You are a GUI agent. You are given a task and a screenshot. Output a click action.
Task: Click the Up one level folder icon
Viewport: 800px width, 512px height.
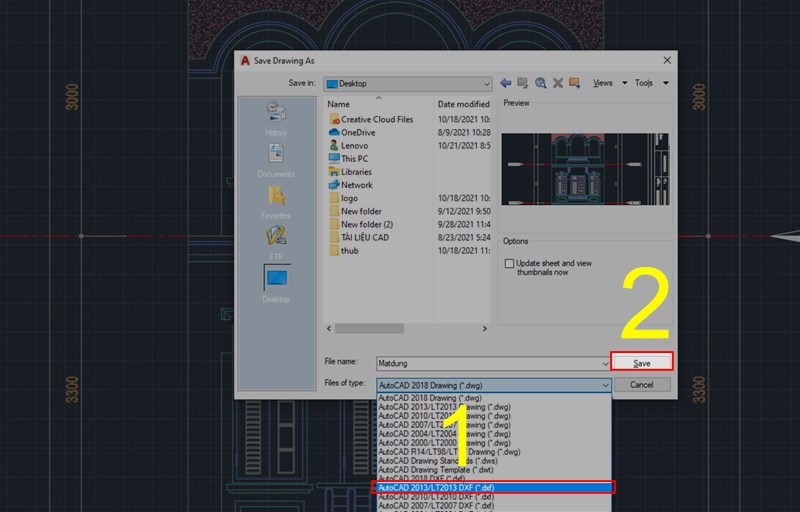point(522,83)
